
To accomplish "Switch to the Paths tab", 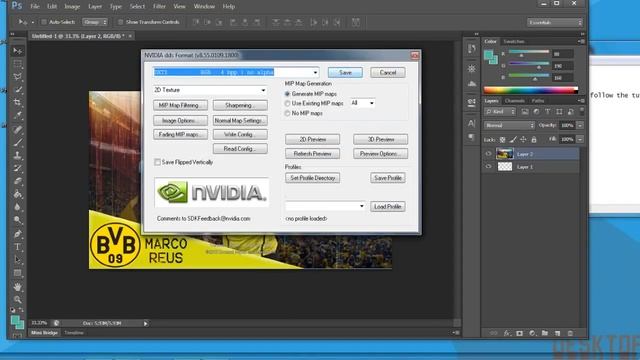I will (x=538, y=101).
